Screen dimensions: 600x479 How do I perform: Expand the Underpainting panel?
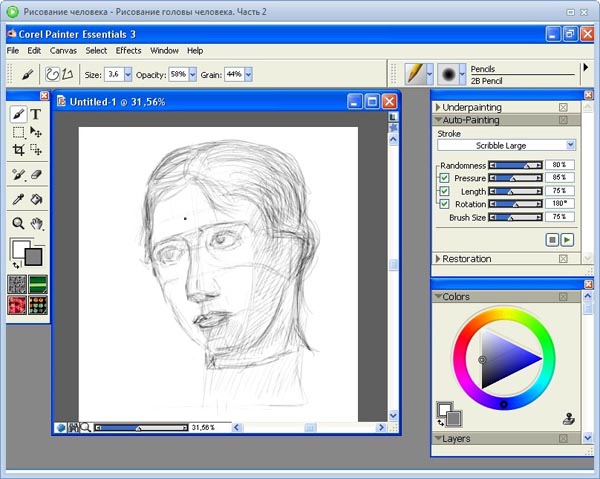(439, 107)
